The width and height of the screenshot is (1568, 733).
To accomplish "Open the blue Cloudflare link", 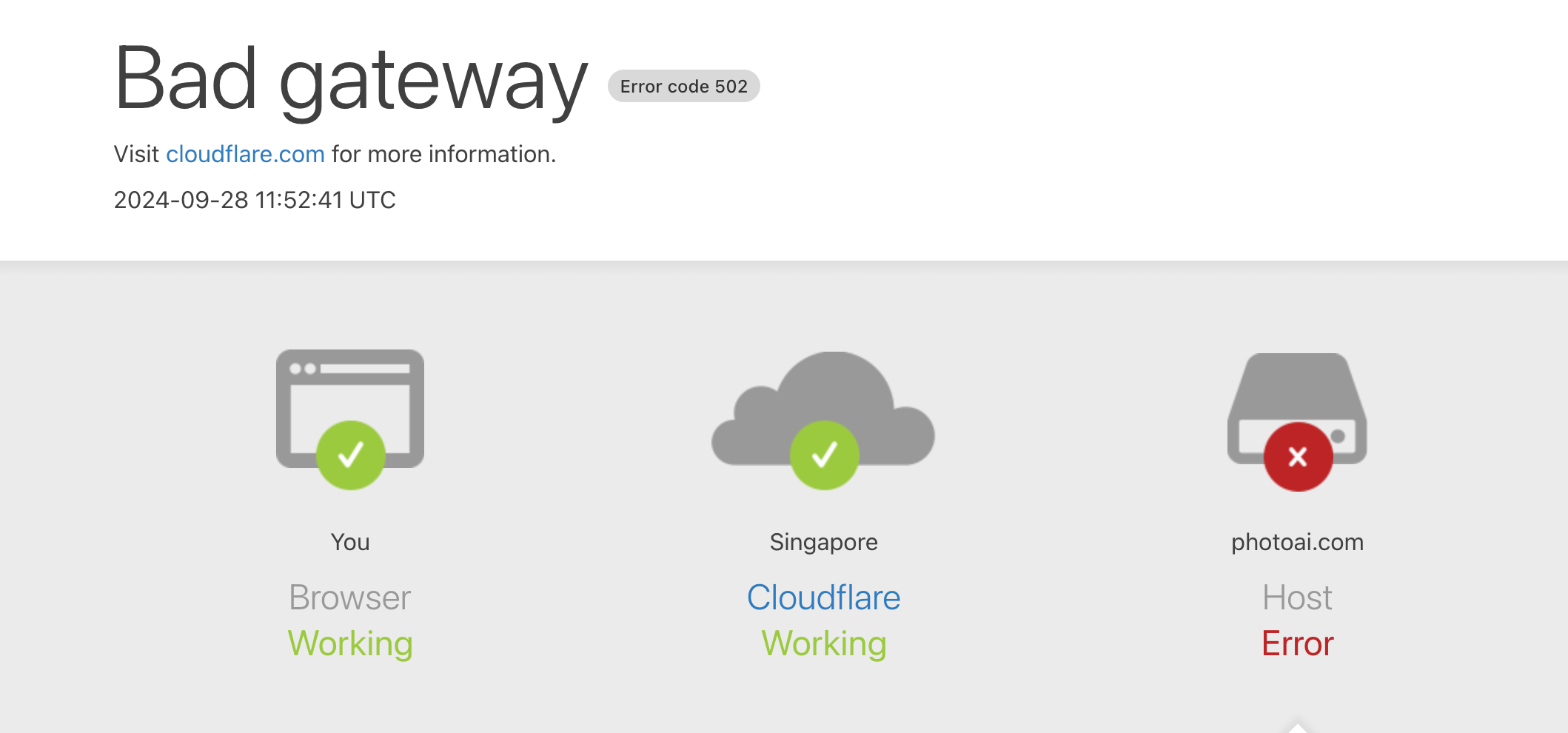I will [x=823, y=598].
